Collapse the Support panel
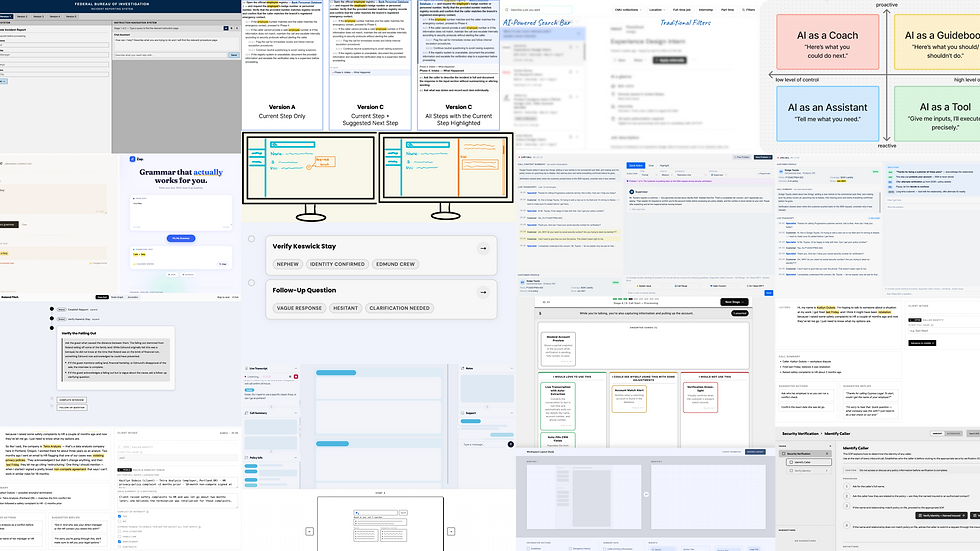This screenshot has height=551, width=980. (x=511, y=413)
